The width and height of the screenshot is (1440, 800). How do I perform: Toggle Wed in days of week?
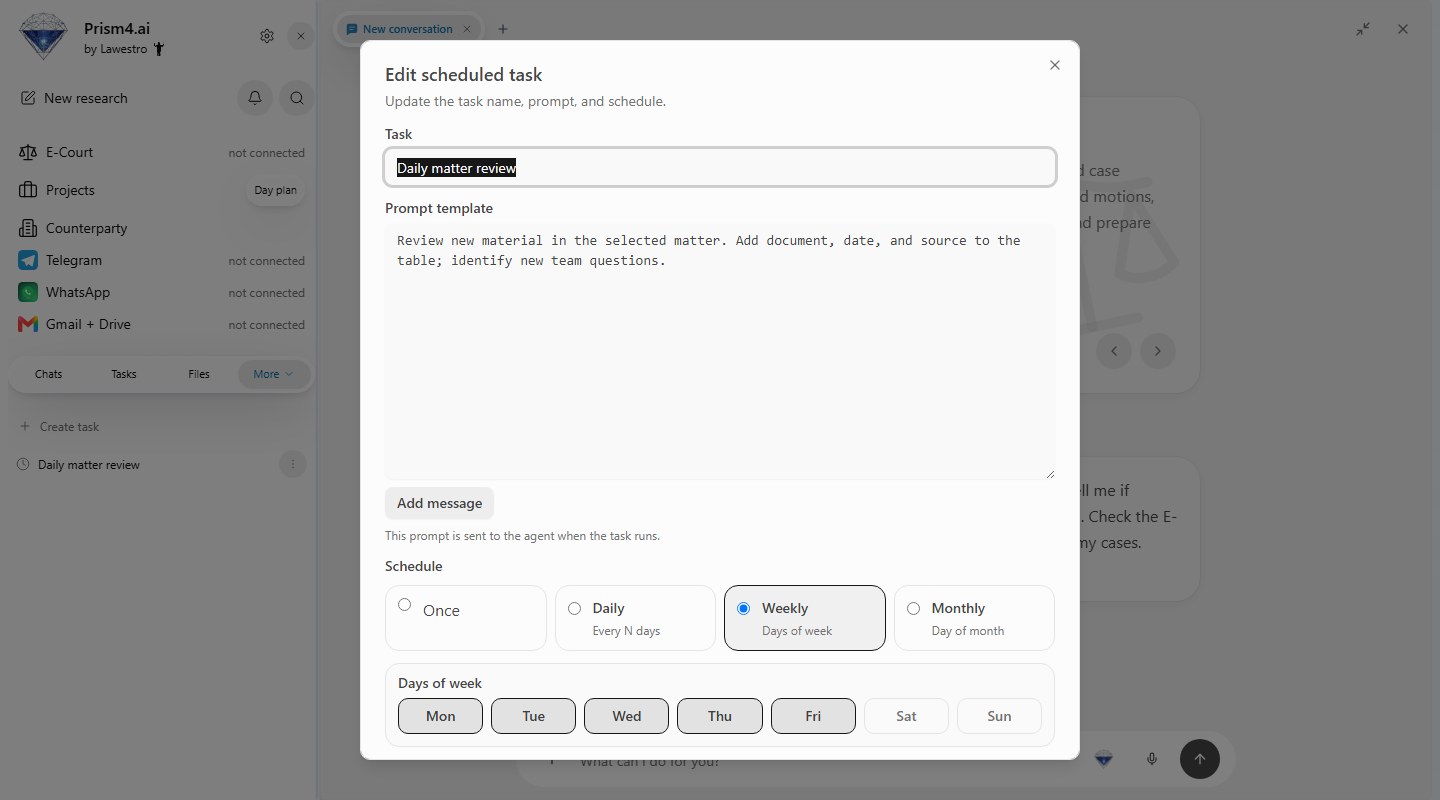pyautogui.click(x=627, y=716)
